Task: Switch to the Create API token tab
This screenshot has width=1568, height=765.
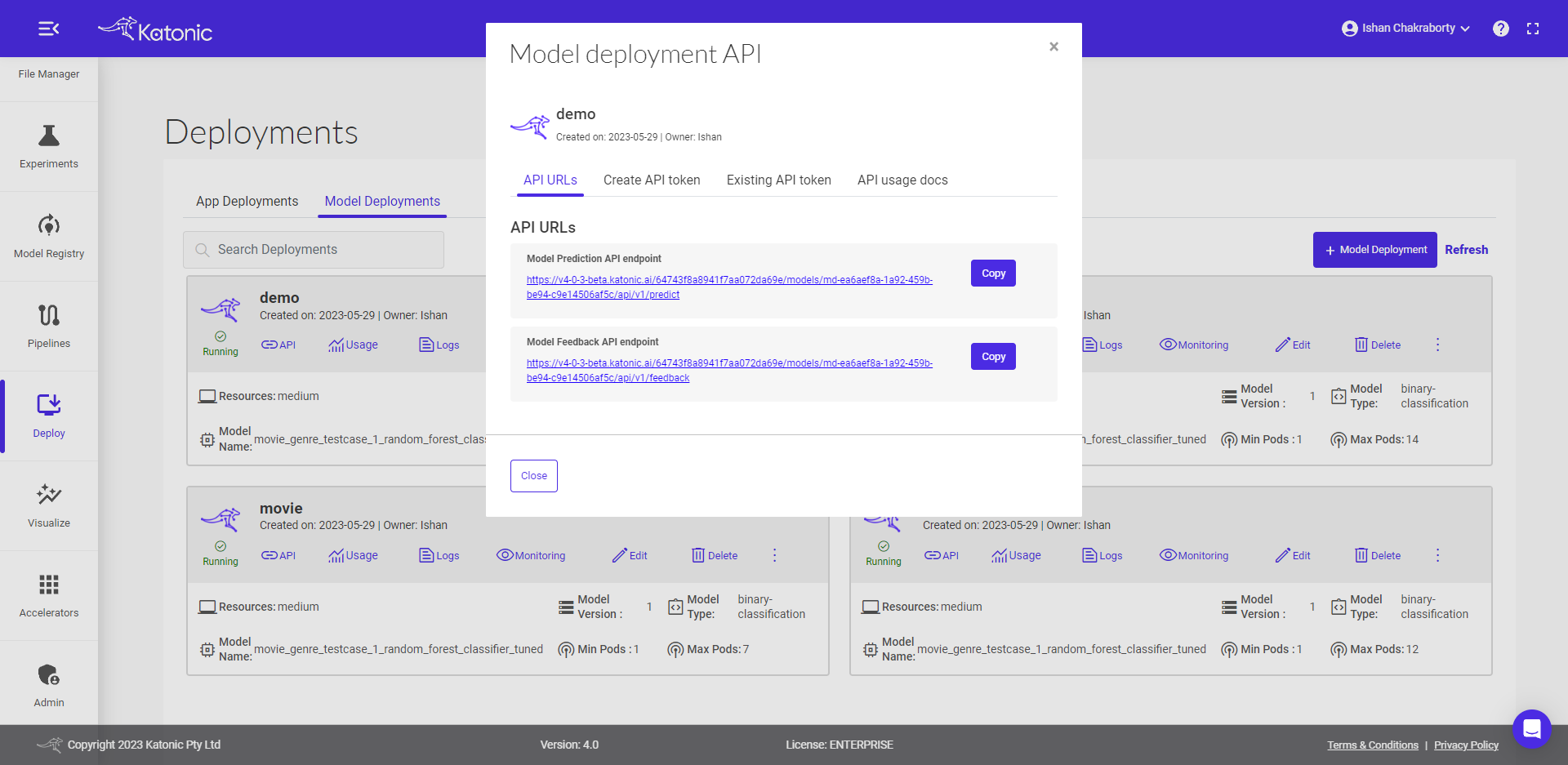Action: tap(652, 180)
